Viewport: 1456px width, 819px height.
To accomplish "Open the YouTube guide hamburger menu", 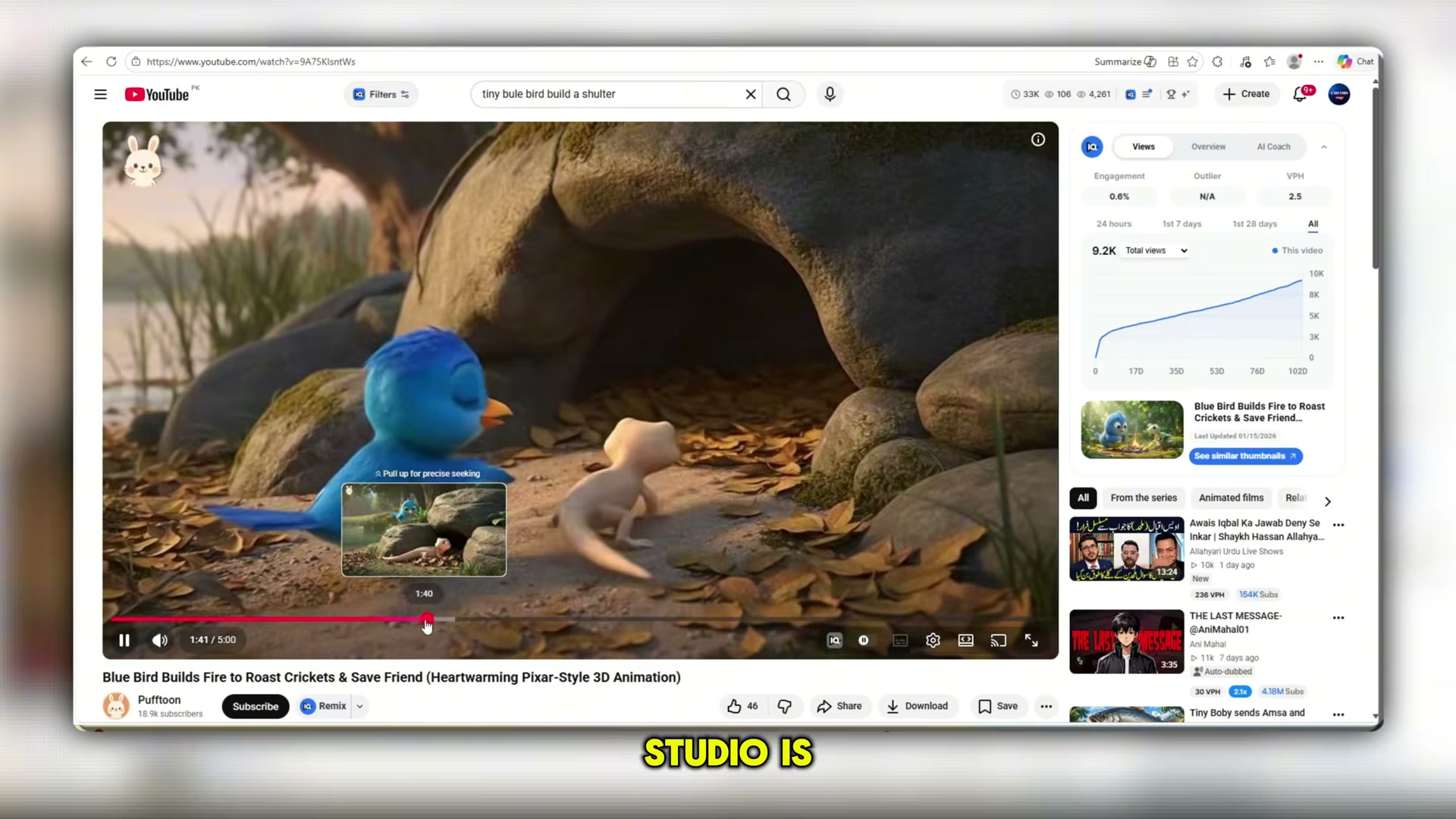I will tap(100, 94).
